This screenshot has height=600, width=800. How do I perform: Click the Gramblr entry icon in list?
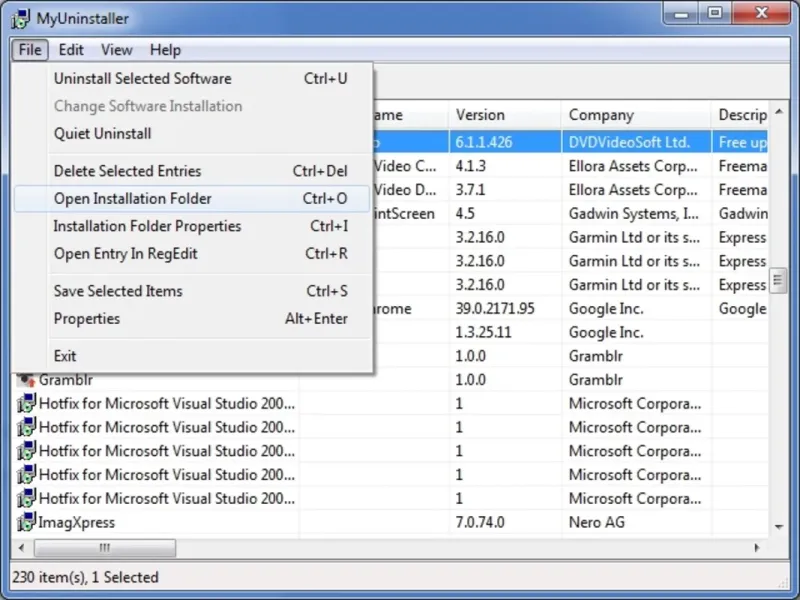point(26,380)
